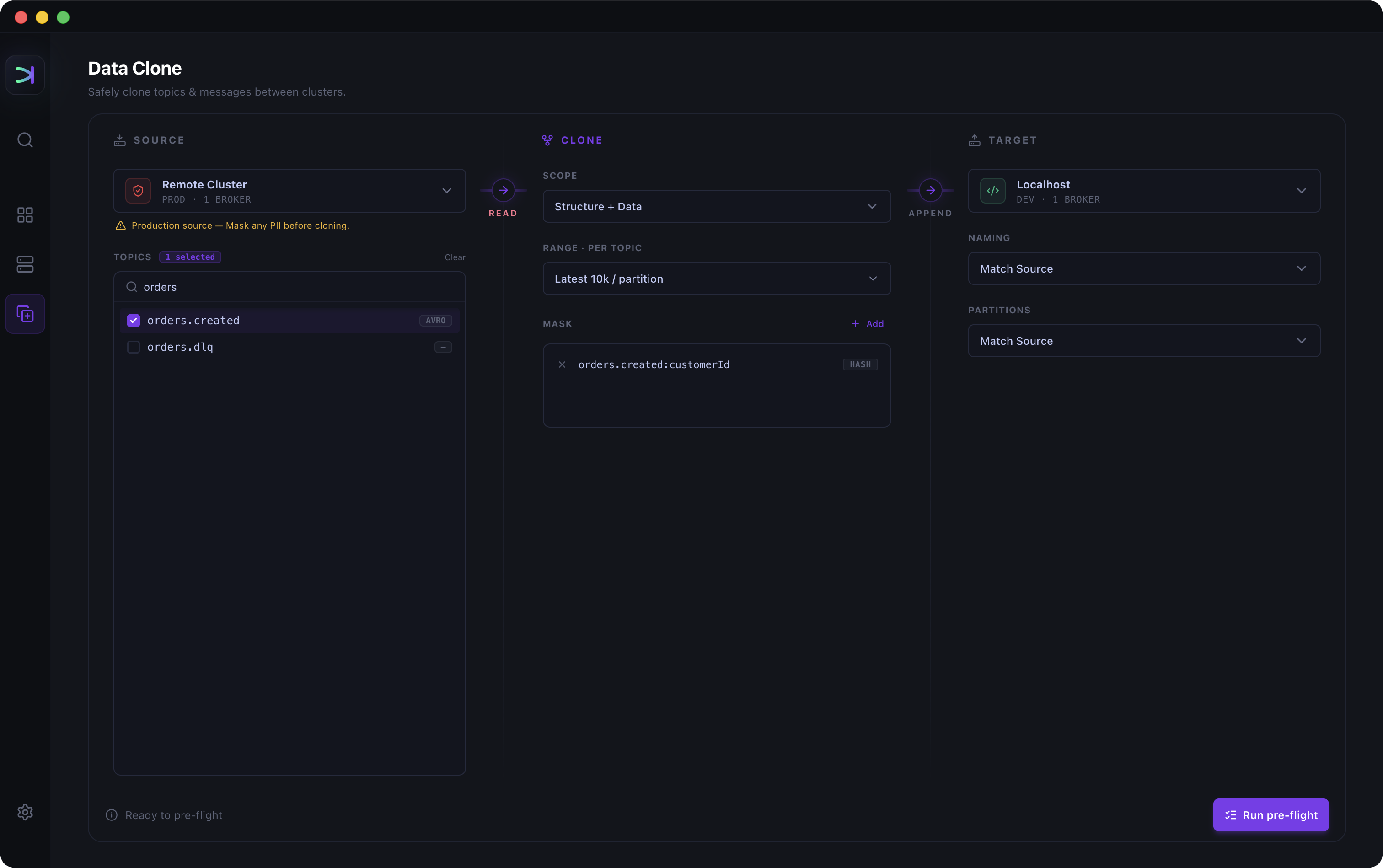Expand the Localhost target cluster dropdown
This screenshot has height=868, width=1383.
click(x=1144, y=191)
